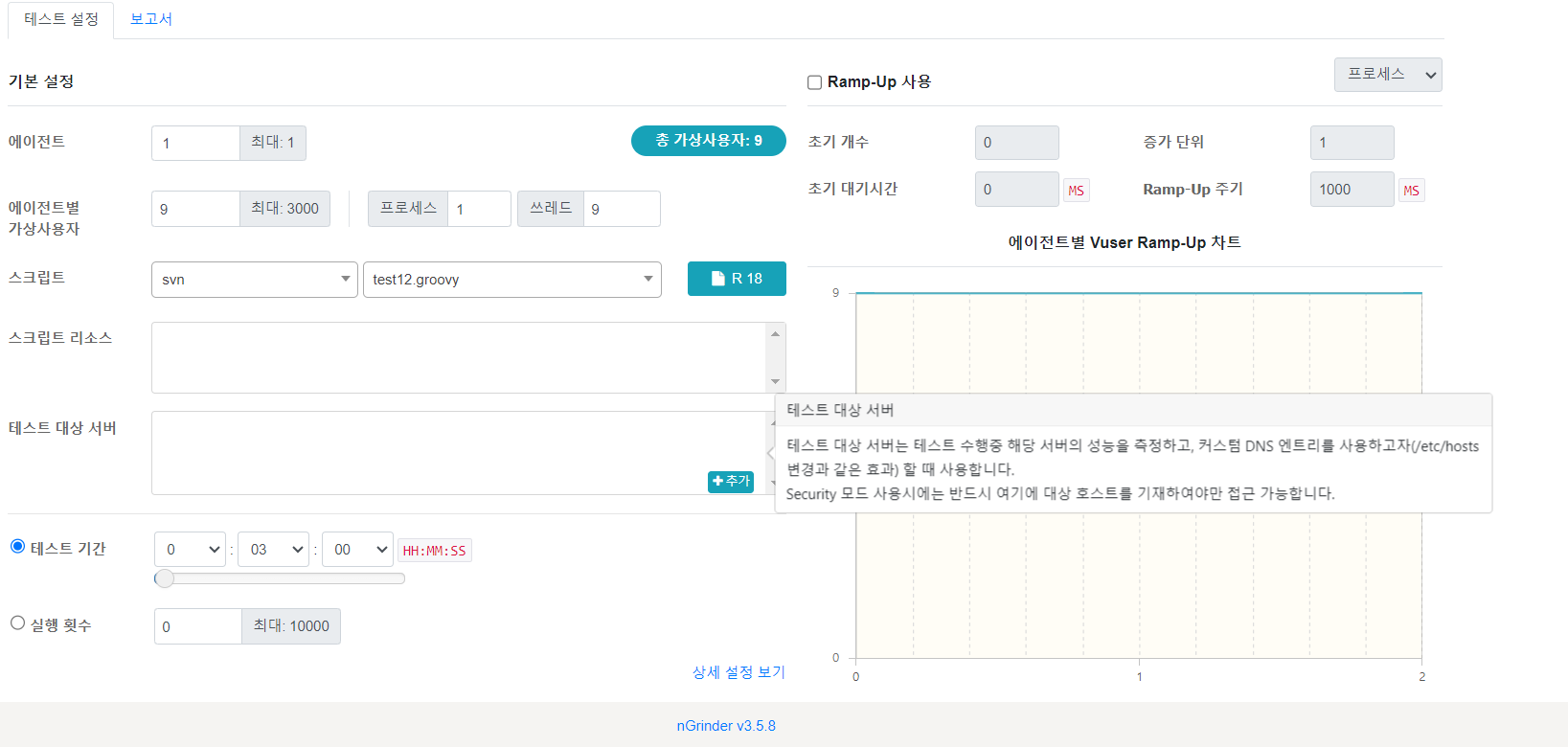Click the MS unit beside 초기 대기시간
The width and height of the screenshot is (1568, 747).
1077,191
